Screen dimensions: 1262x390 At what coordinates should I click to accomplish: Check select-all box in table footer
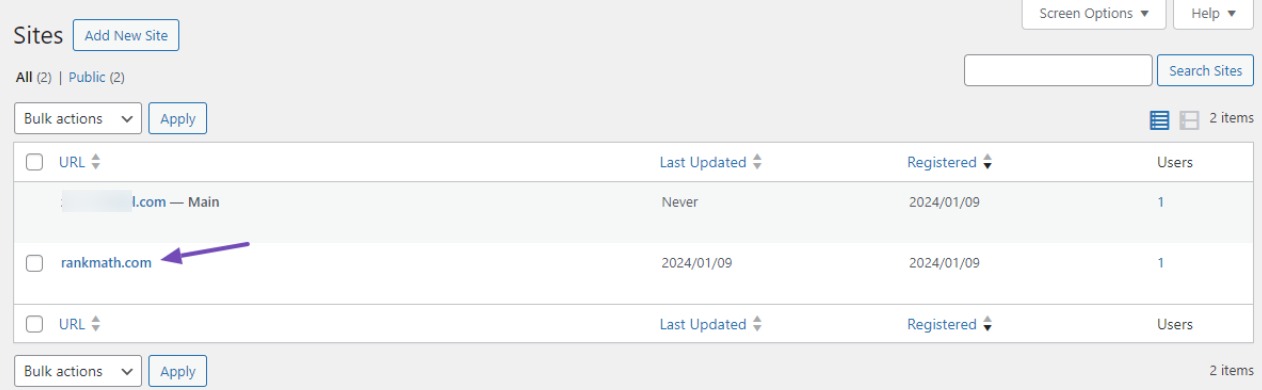[35, 324]
